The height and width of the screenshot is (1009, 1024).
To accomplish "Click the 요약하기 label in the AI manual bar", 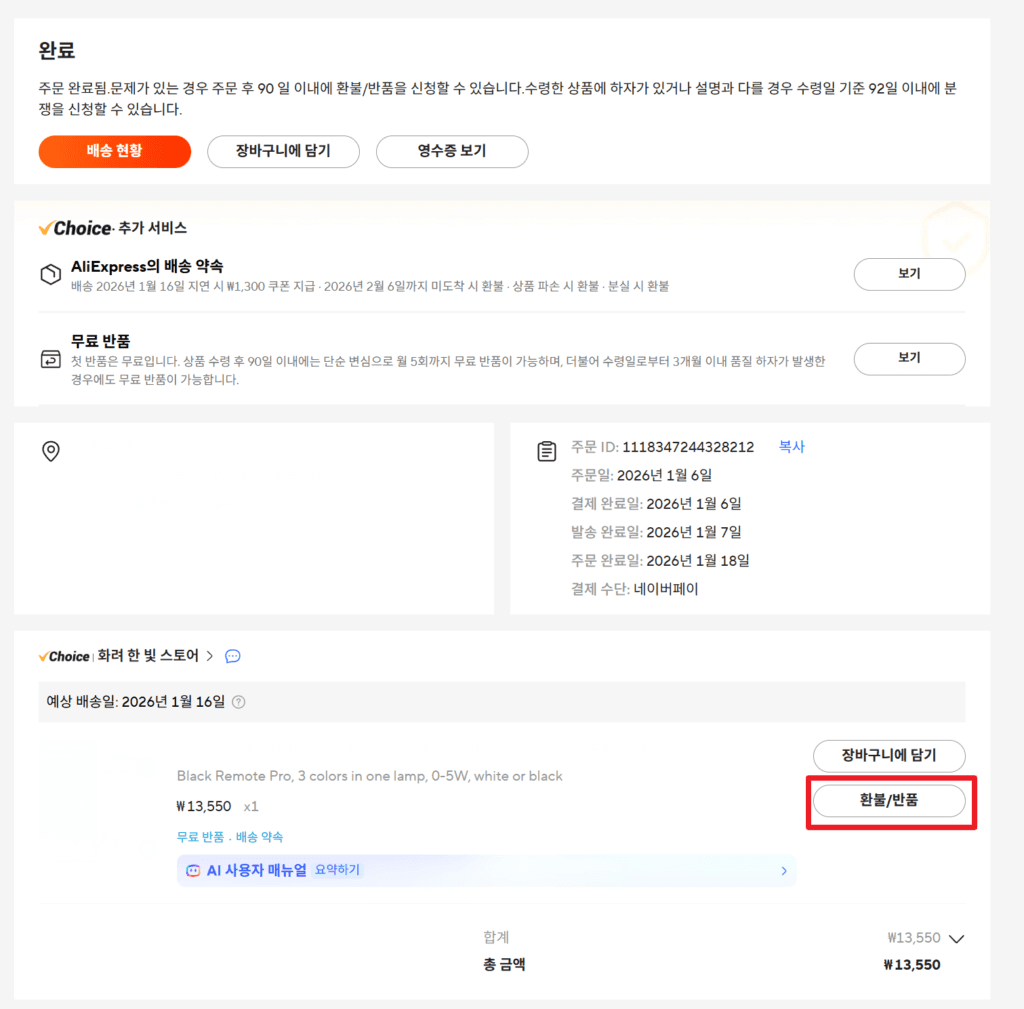I will click(x=337, y=871).
